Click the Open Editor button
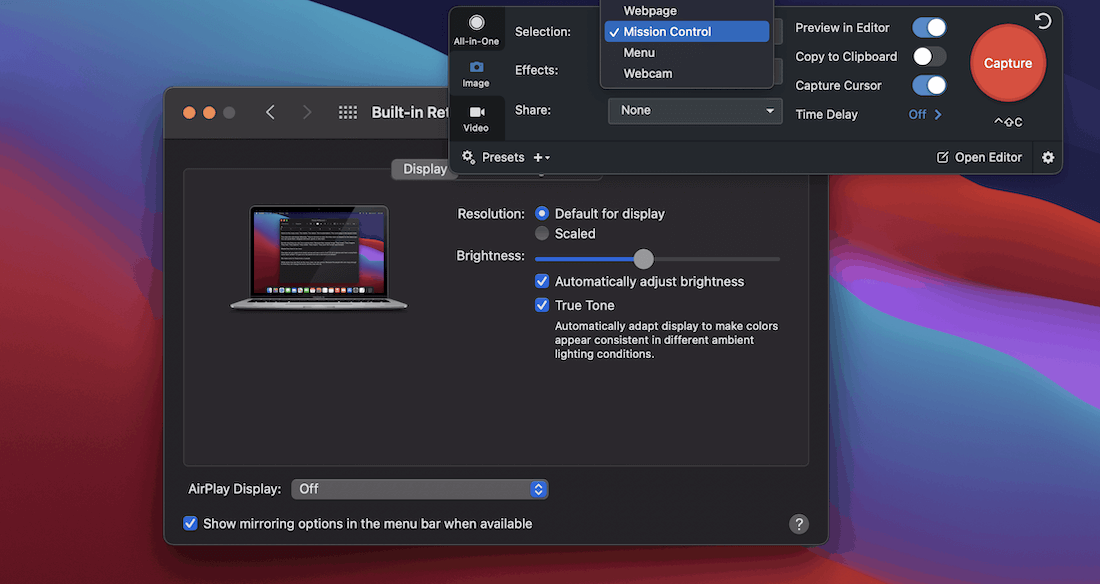Viewport: 1100px width, 584px height. click(979, 157)
